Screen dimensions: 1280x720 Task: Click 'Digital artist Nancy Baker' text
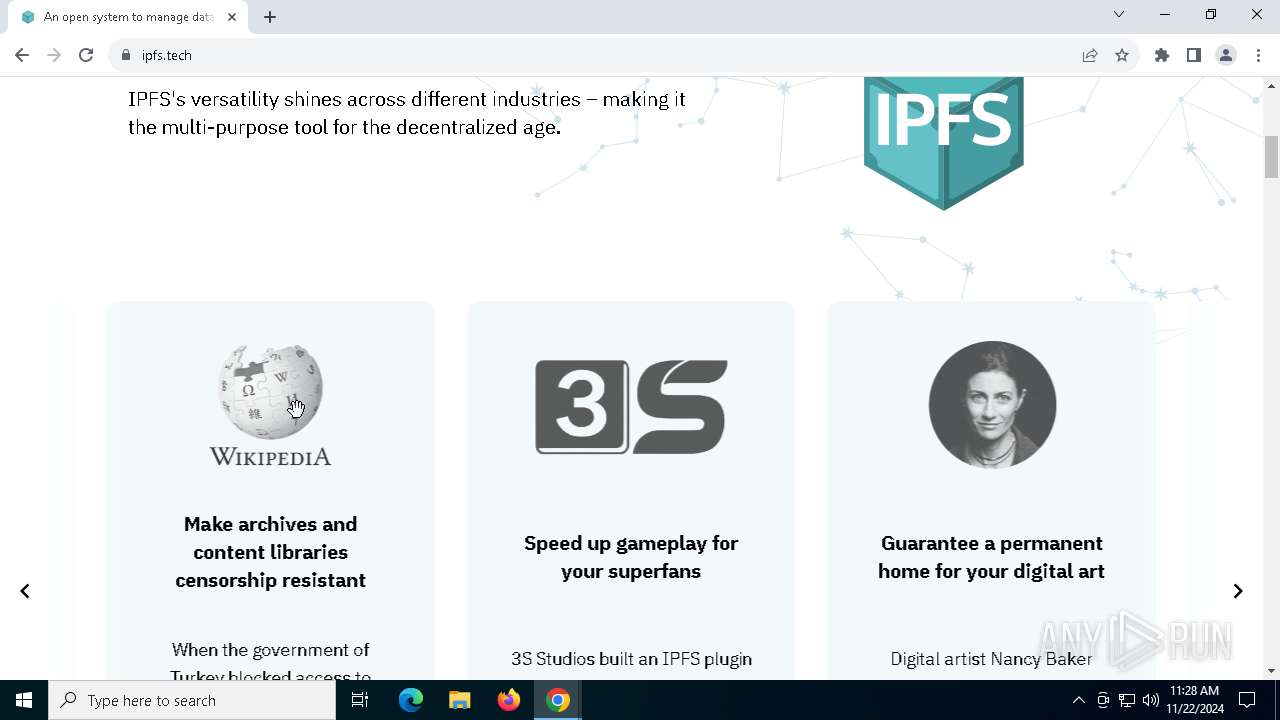991,659
